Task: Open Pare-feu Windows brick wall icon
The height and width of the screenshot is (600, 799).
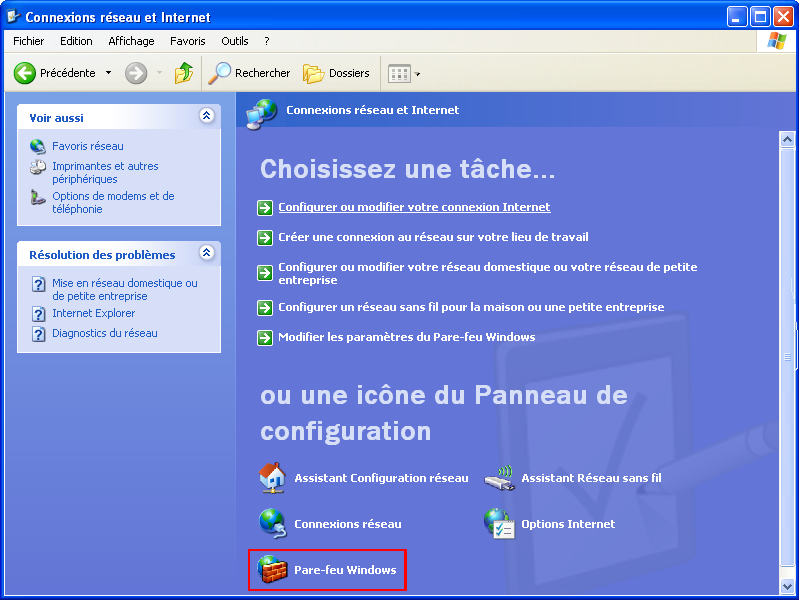Action: [272, 569]
